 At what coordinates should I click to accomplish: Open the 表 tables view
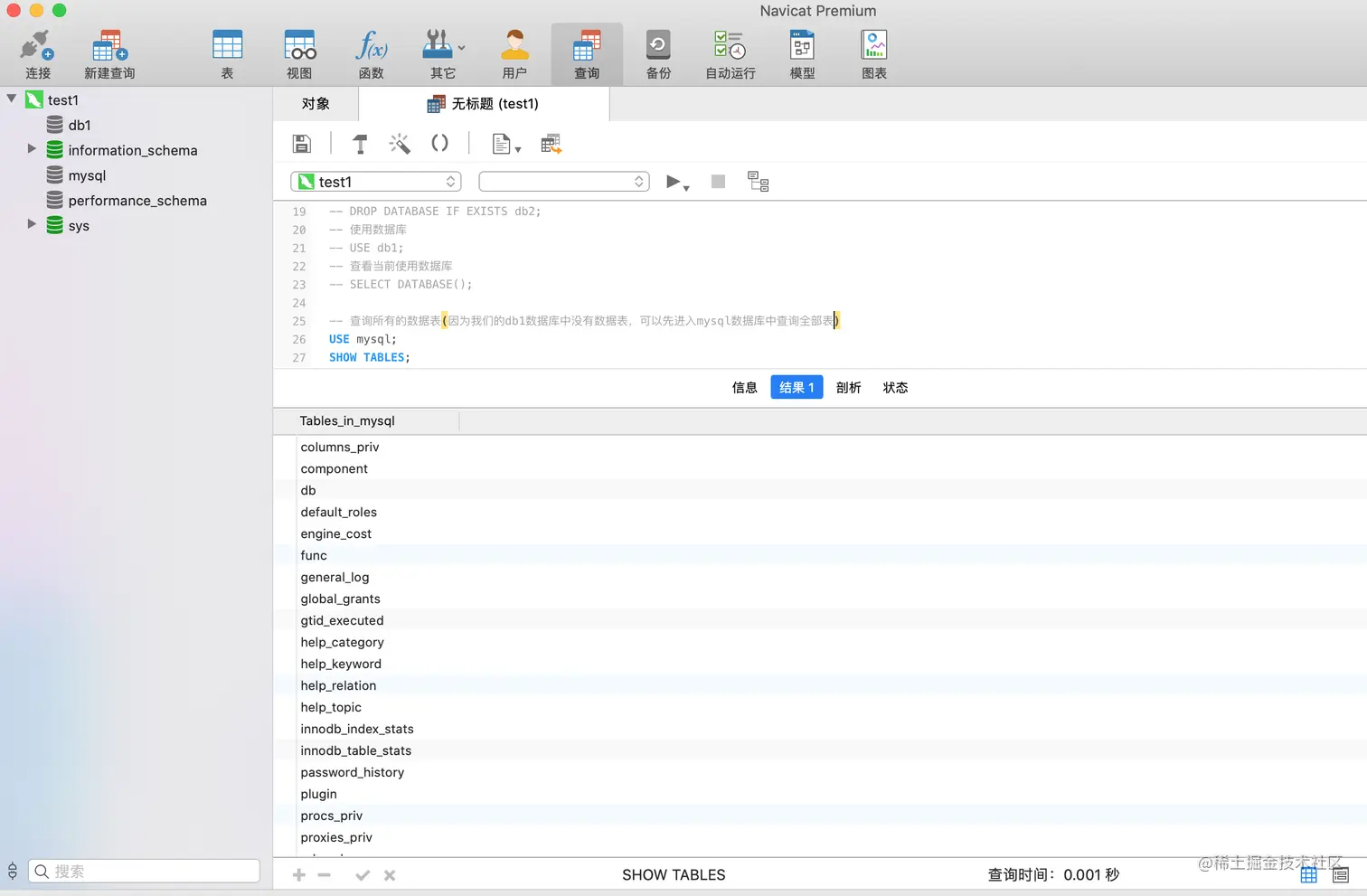tap(227, 54)
